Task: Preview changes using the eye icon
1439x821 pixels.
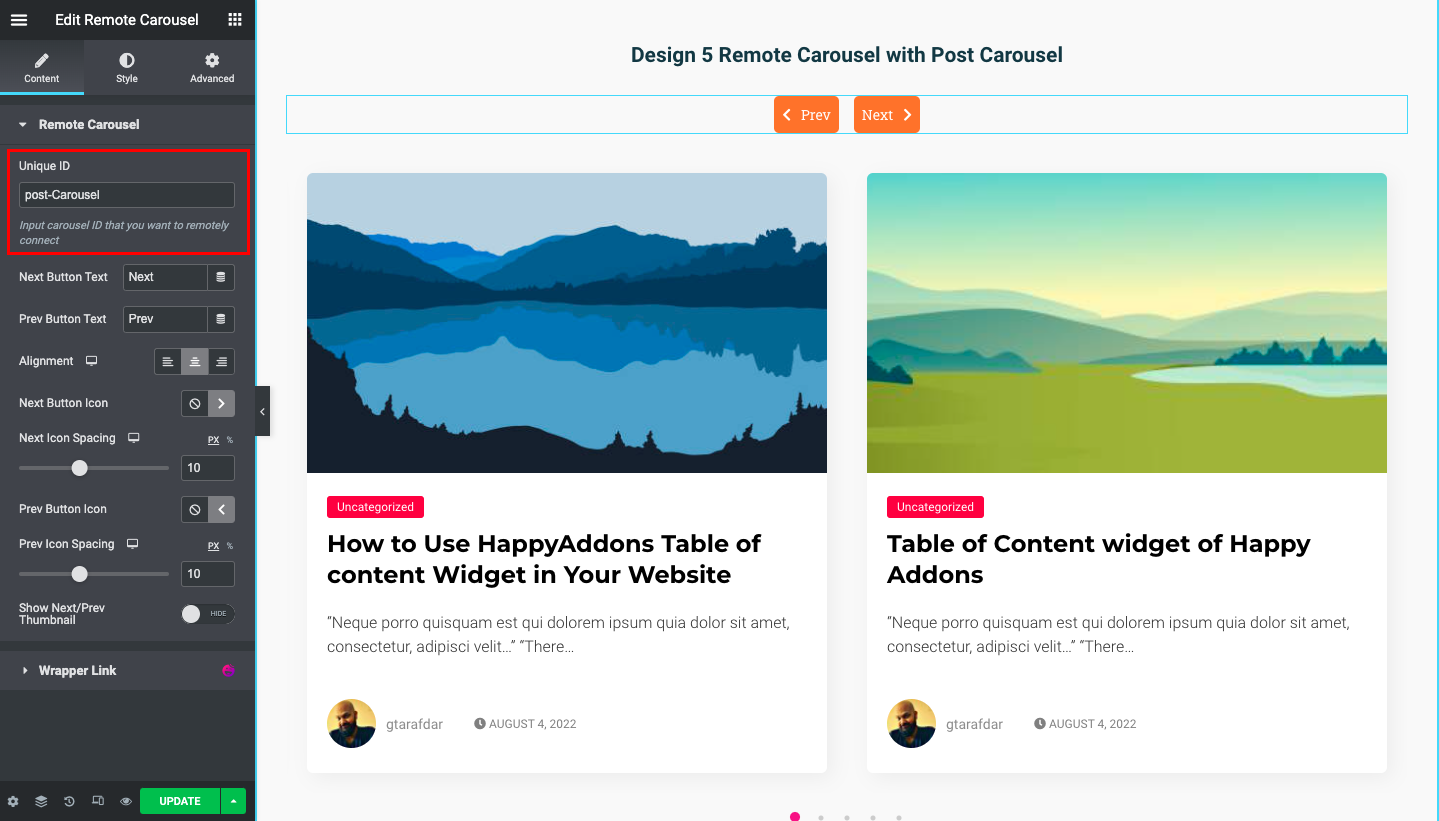Action: coord(124,800)
